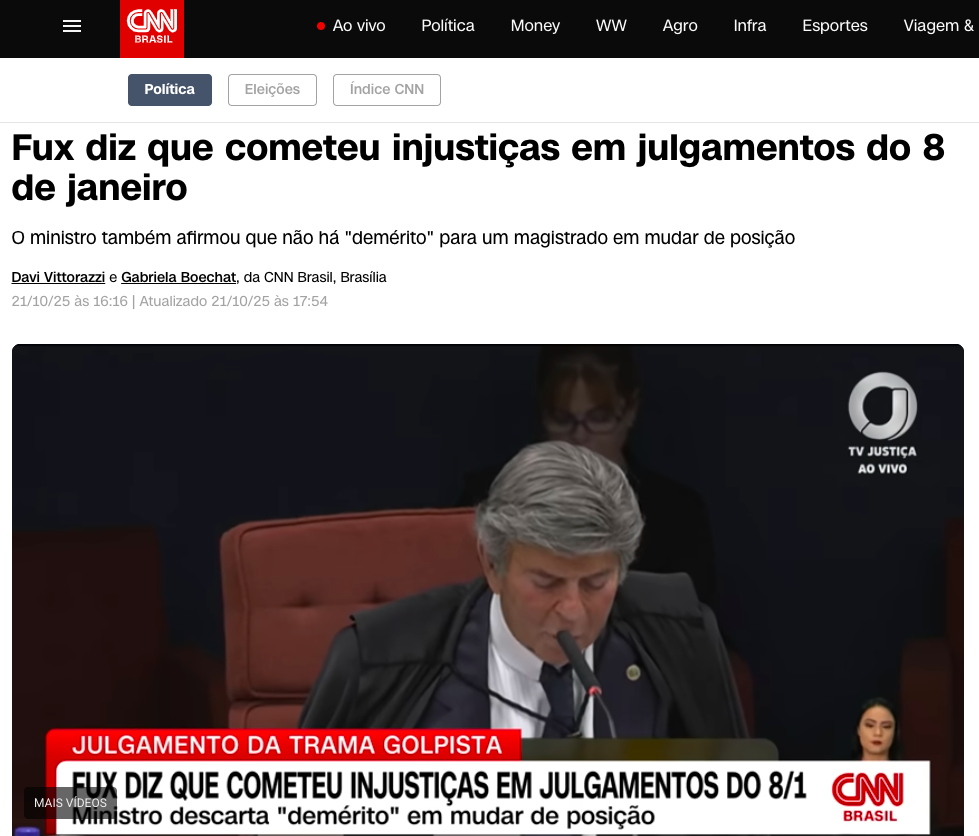
Task: Open the Viagem & section
Action: 938,26
